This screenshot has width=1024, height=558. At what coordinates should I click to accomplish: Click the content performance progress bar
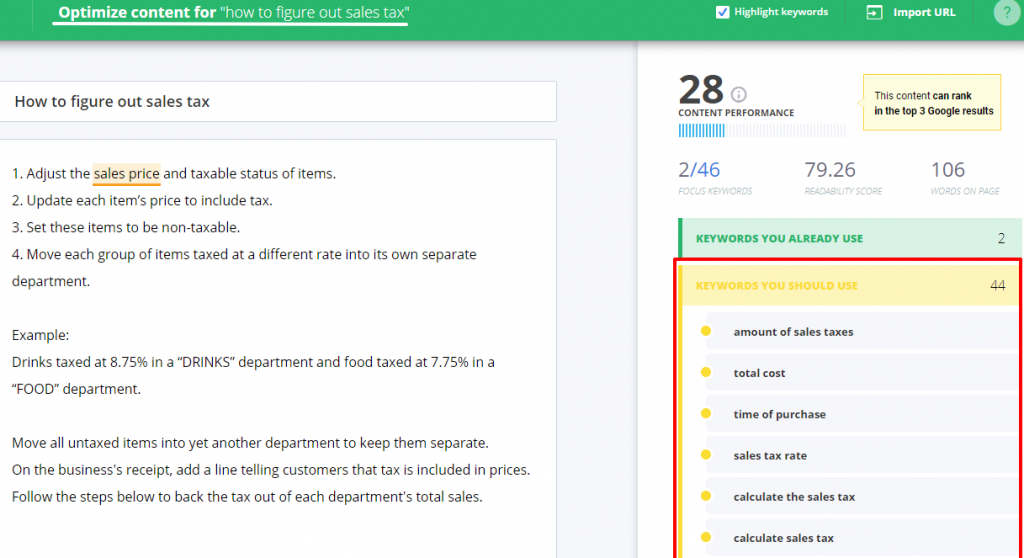point(760,130)
